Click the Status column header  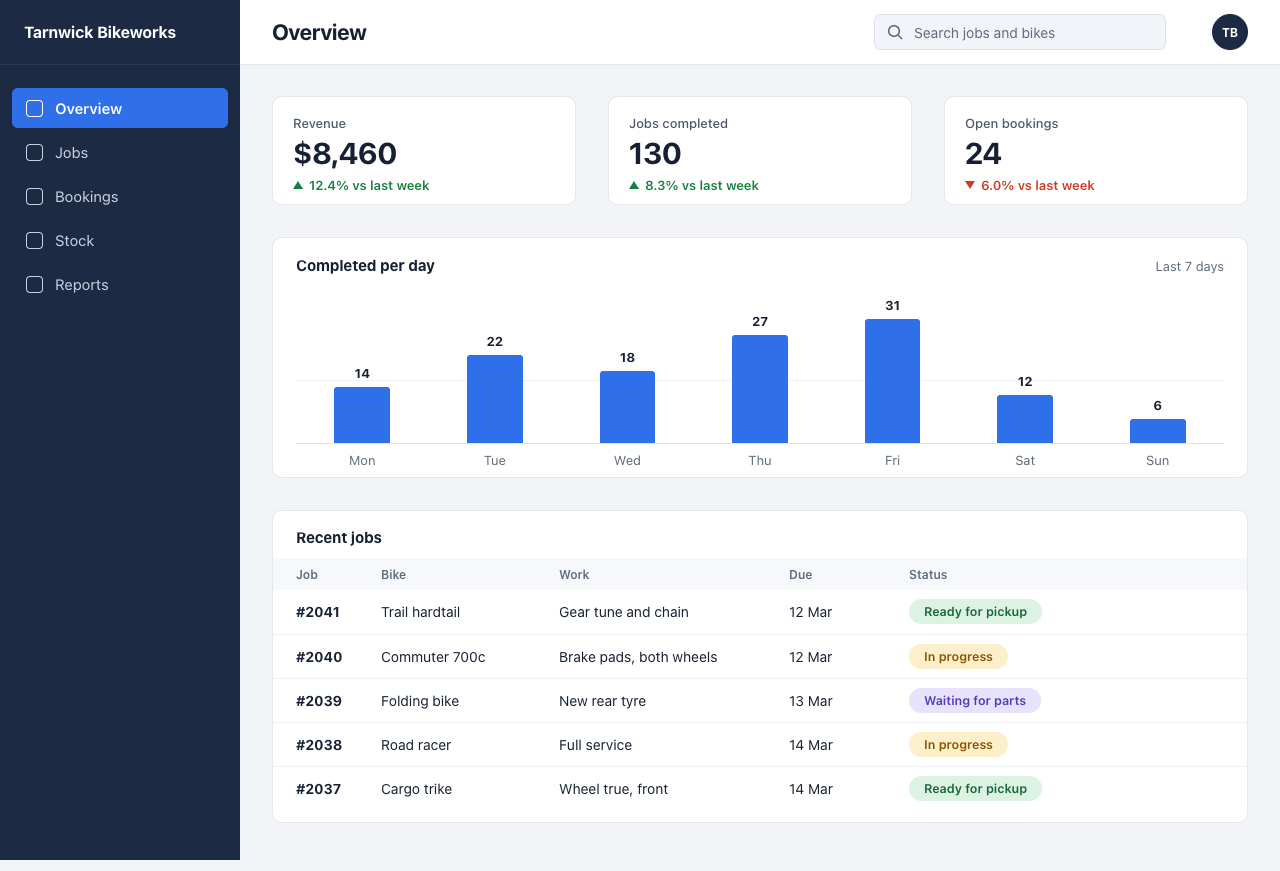click(x=928, y=574)
